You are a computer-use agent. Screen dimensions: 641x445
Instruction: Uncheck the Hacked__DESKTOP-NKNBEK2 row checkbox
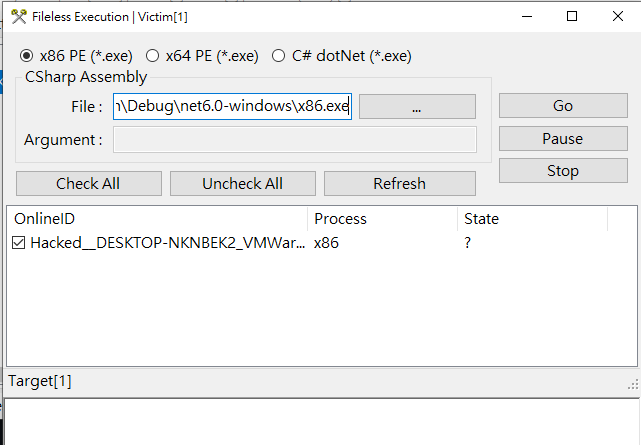coord(20,243)
